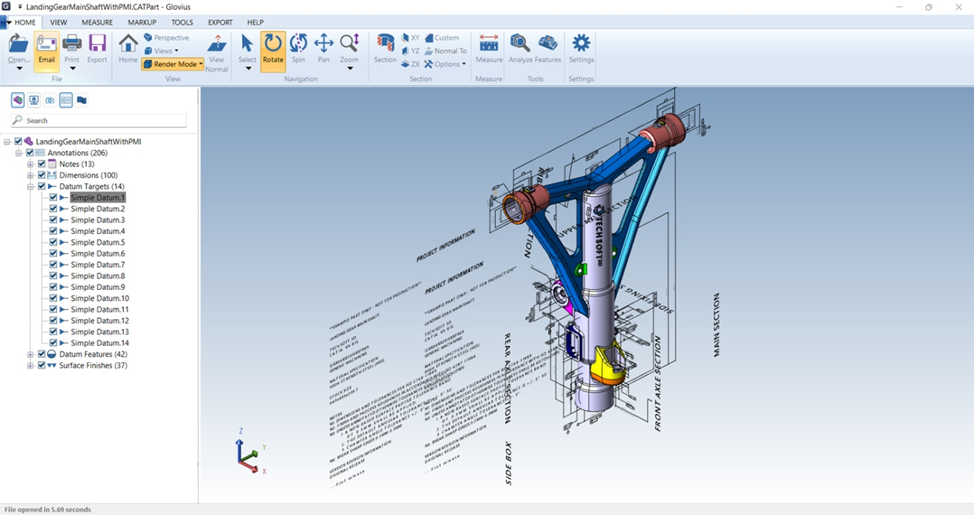The height and width of the screenshot is (515, 974).
Task: Click the model tree Search field
Action: [100, 120]
